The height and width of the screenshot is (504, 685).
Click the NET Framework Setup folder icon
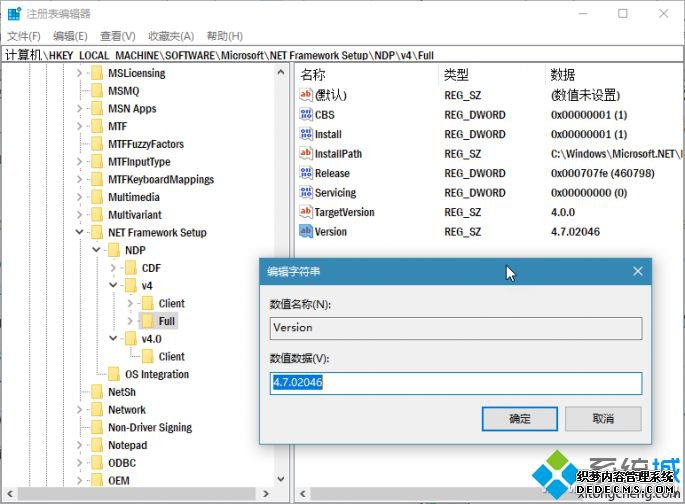click(97, 232)
